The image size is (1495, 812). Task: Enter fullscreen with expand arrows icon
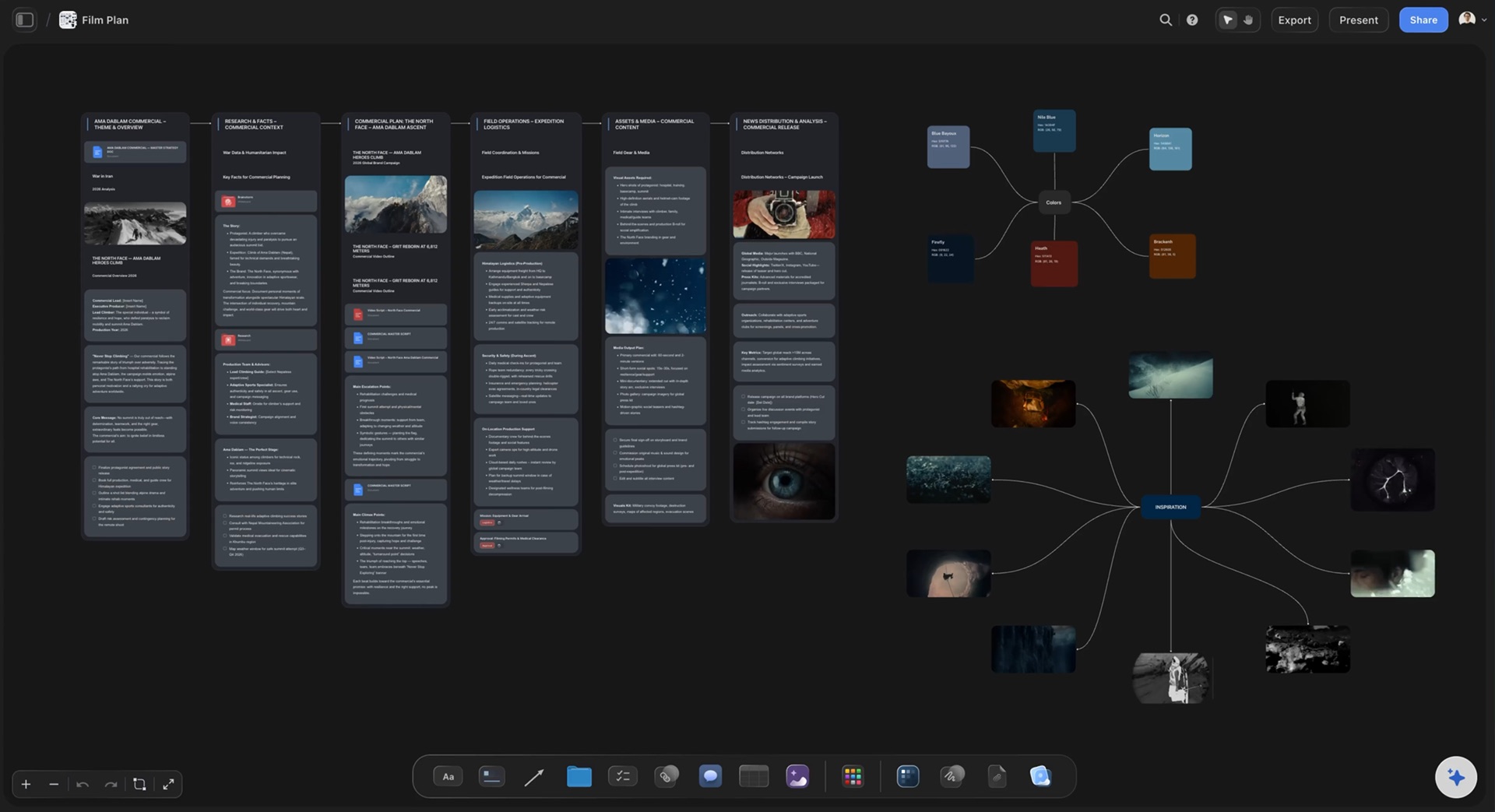pos(168,784)
